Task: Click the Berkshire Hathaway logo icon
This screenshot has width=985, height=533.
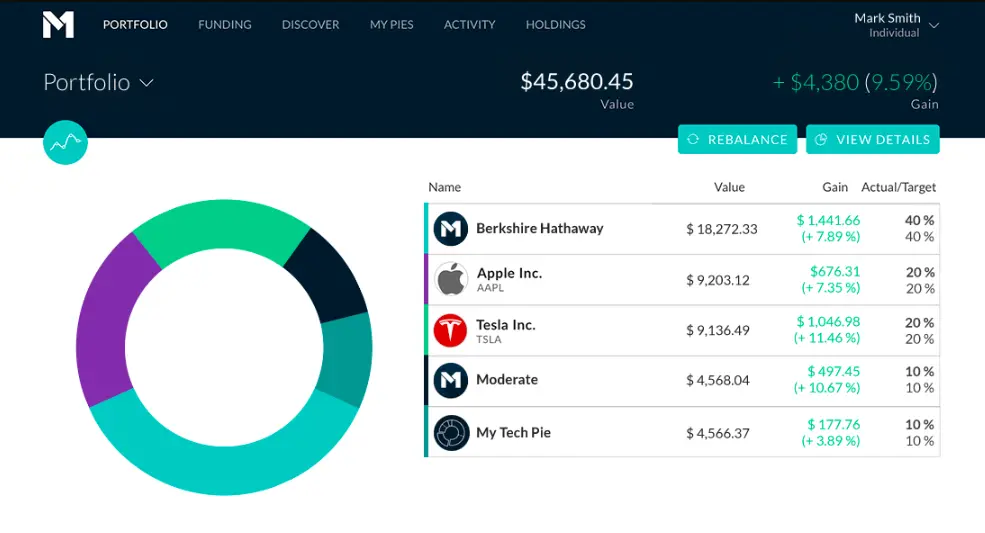Action: click(450, 229)
